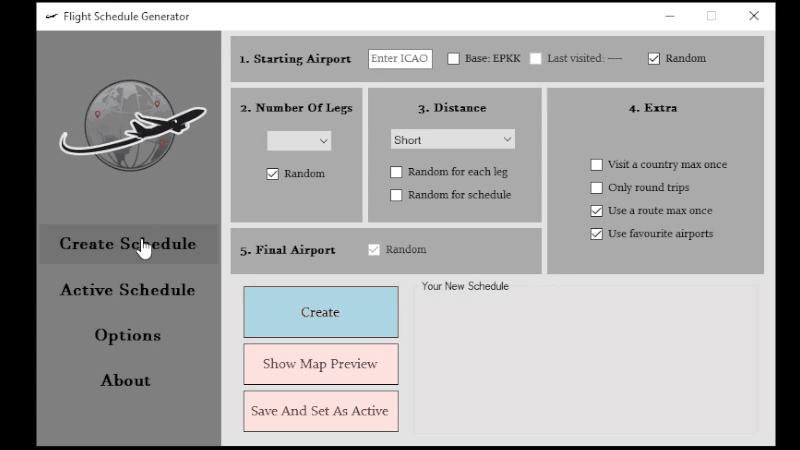The height and width of the screenshot is (450, 800).
Task: Uncheck Random under Number Of Legs
Action: [x=273, y=174]
